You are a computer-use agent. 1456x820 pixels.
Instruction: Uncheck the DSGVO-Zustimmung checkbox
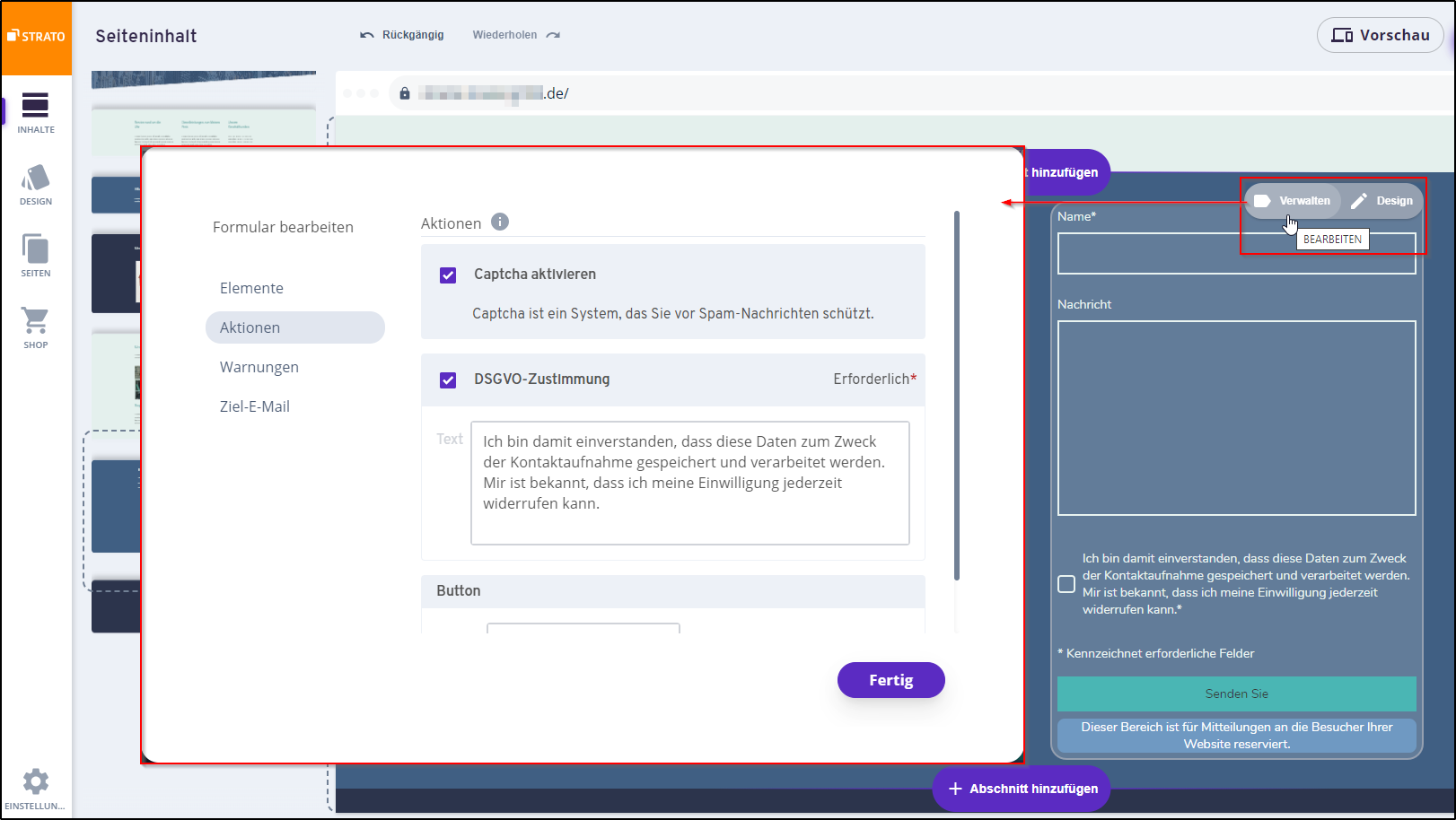click(448, 380)
